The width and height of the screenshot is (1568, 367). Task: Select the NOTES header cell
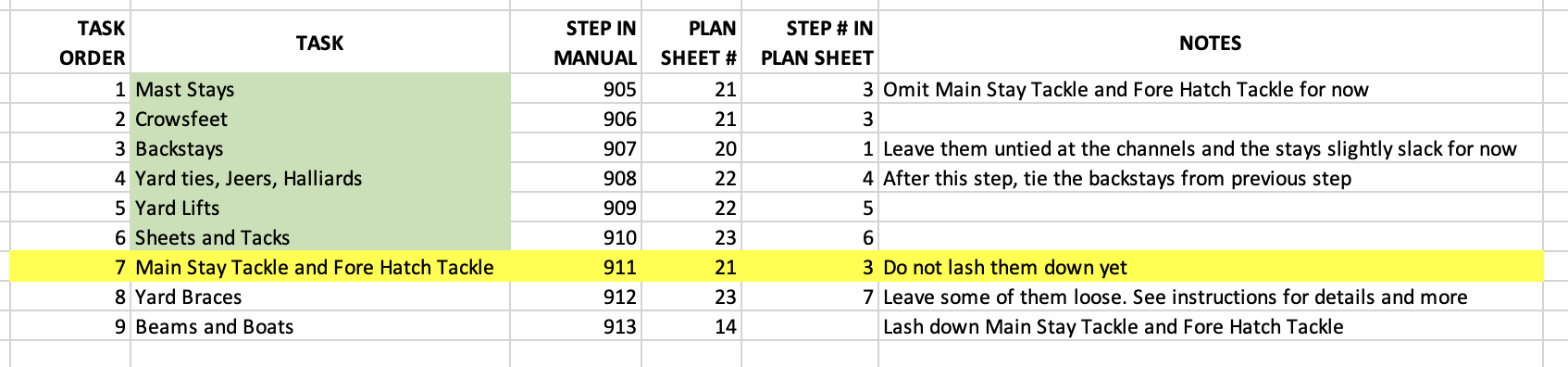point(1210,43)
